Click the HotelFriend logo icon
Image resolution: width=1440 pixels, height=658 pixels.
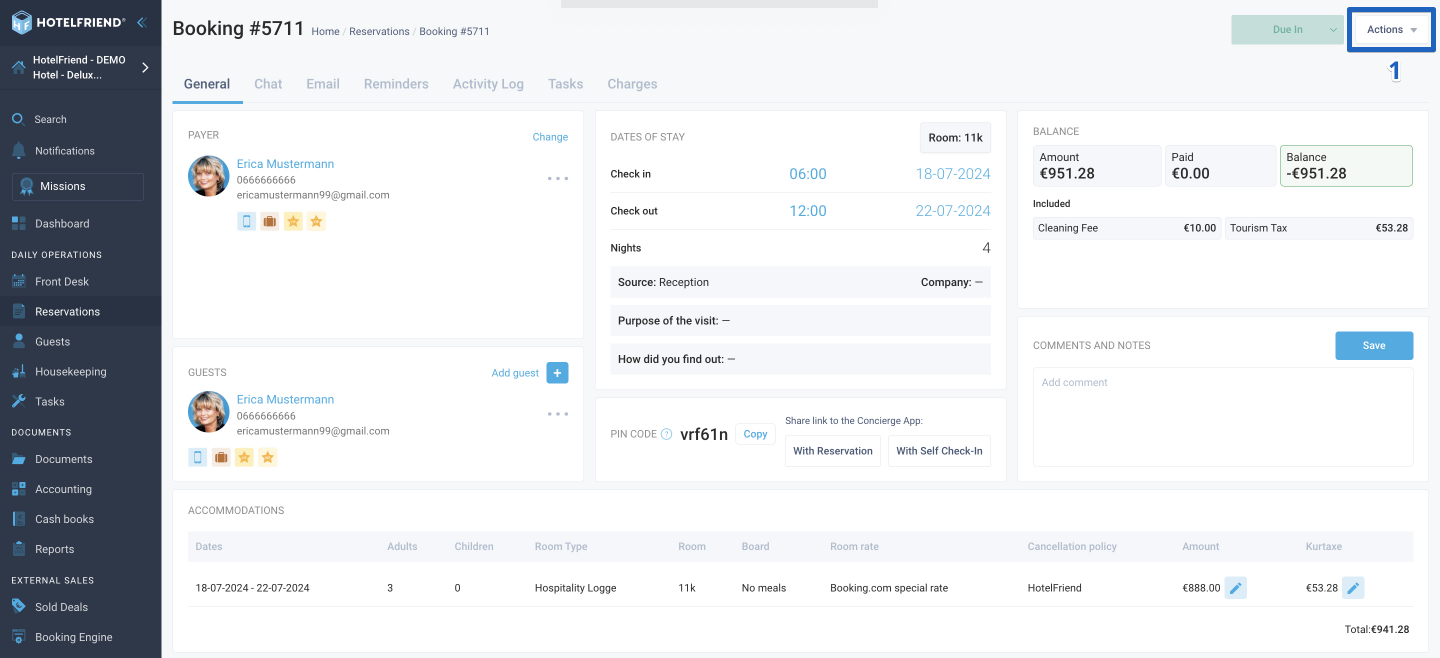[x=22, y=22]
